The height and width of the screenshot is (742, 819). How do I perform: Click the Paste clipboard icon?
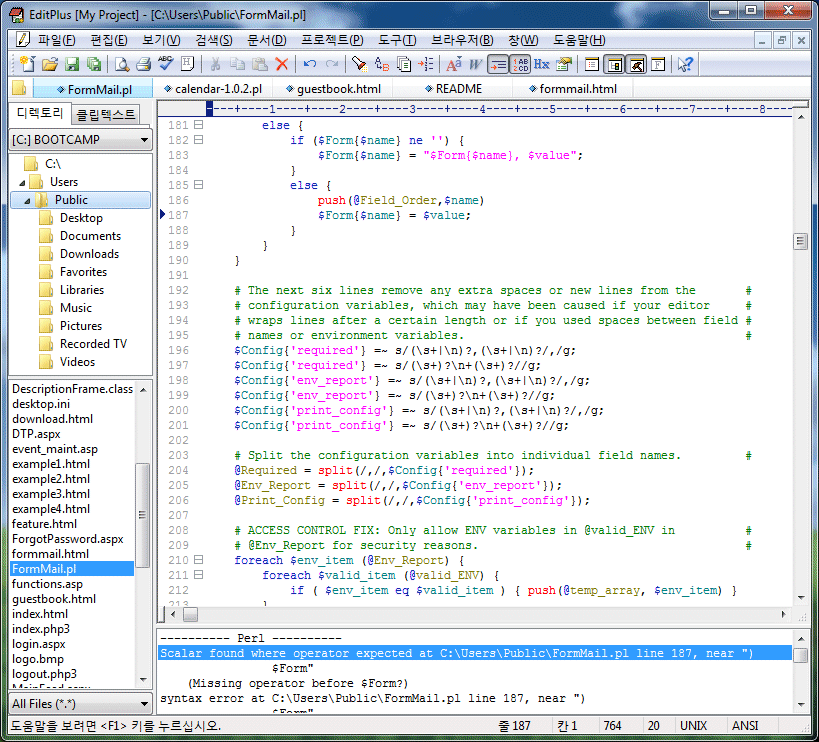click(x=260, y=64)
